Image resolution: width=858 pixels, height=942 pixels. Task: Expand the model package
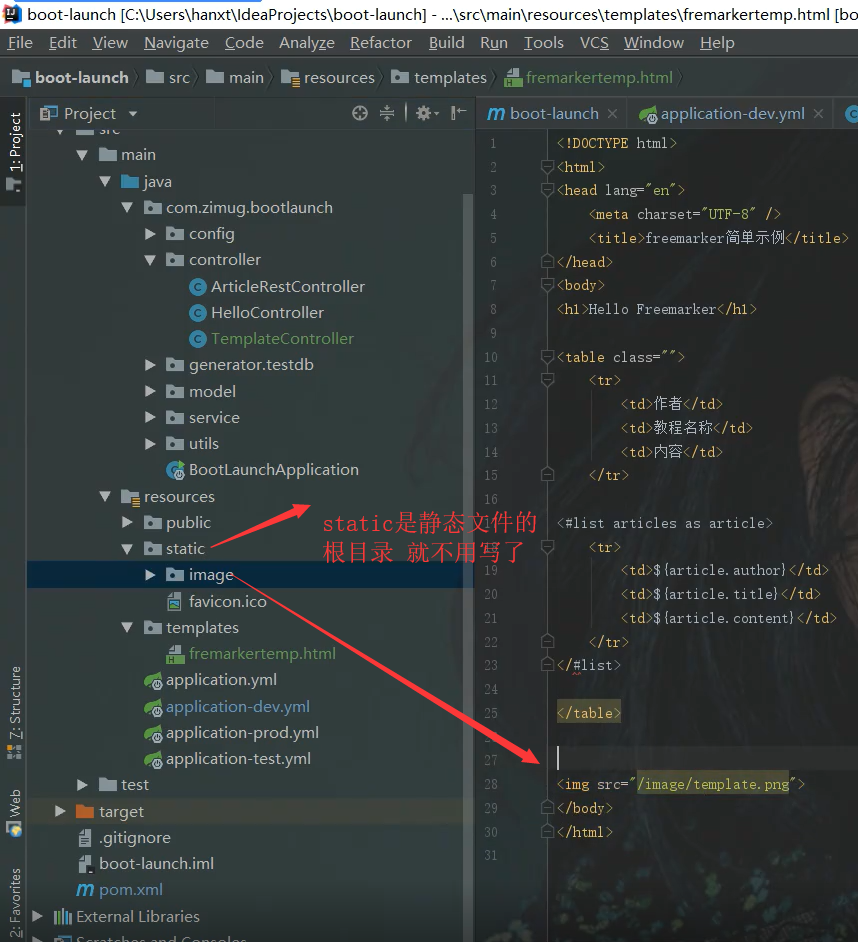point(150,391)
